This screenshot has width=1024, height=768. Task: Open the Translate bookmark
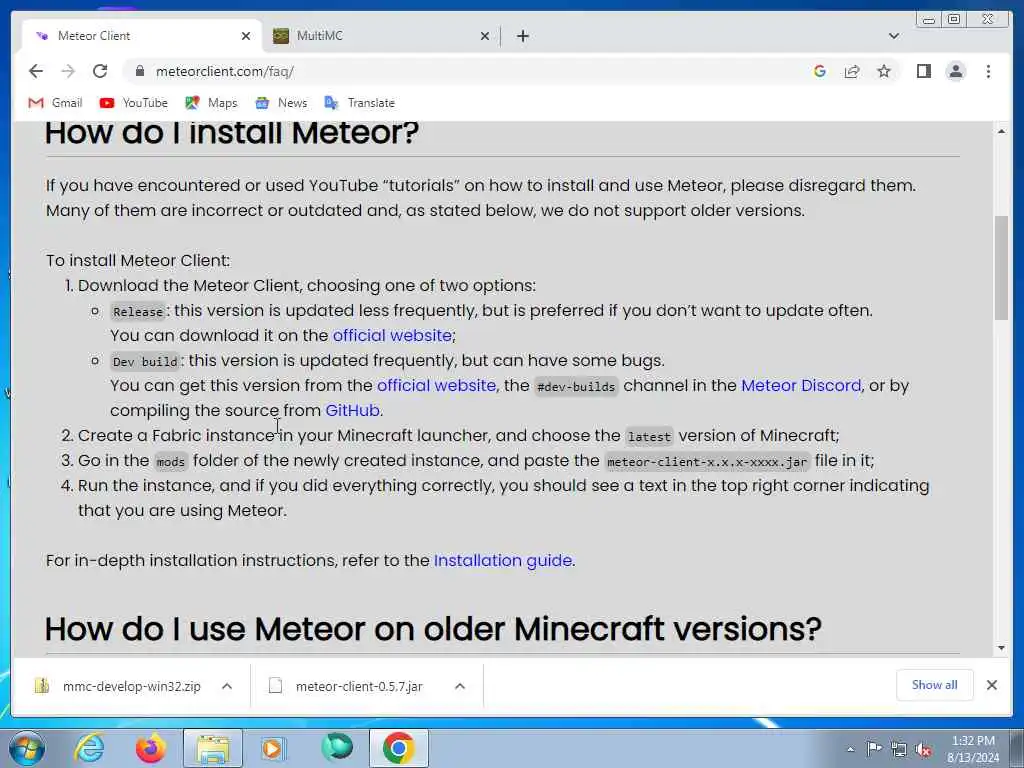[x=360, y=103]
